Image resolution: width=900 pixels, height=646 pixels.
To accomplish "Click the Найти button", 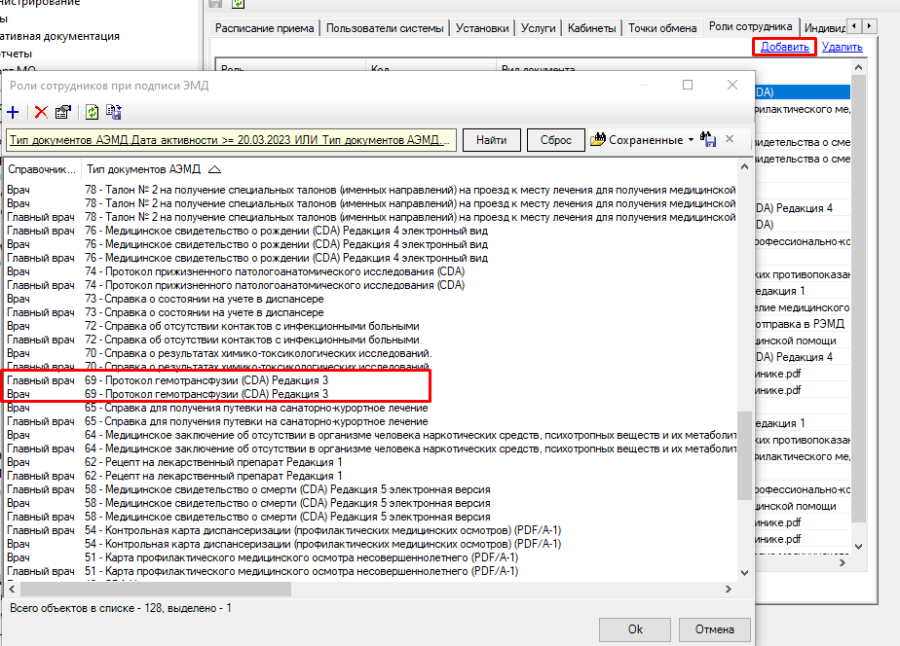I will point(491,140).
